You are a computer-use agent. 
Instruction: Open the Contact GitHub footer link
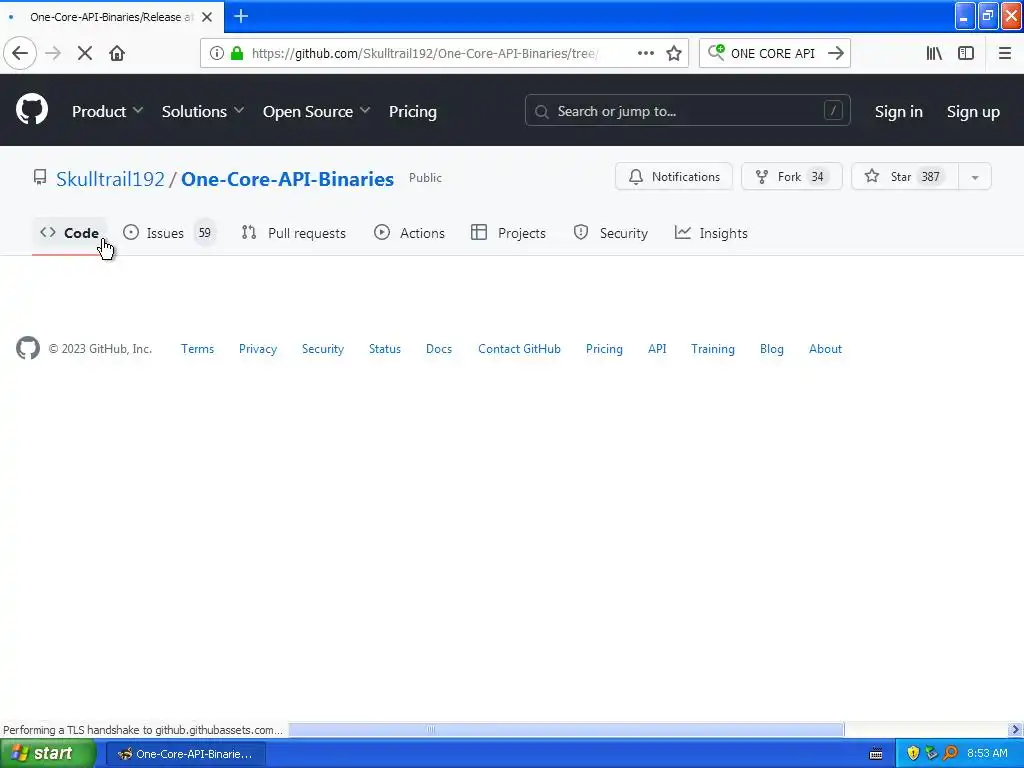519,349
